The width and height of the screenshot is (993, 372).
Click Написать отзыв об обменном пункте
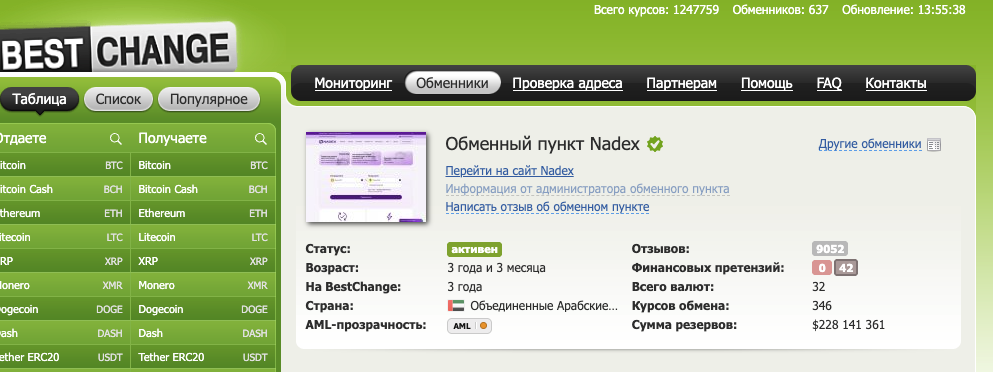pos(547,207)
